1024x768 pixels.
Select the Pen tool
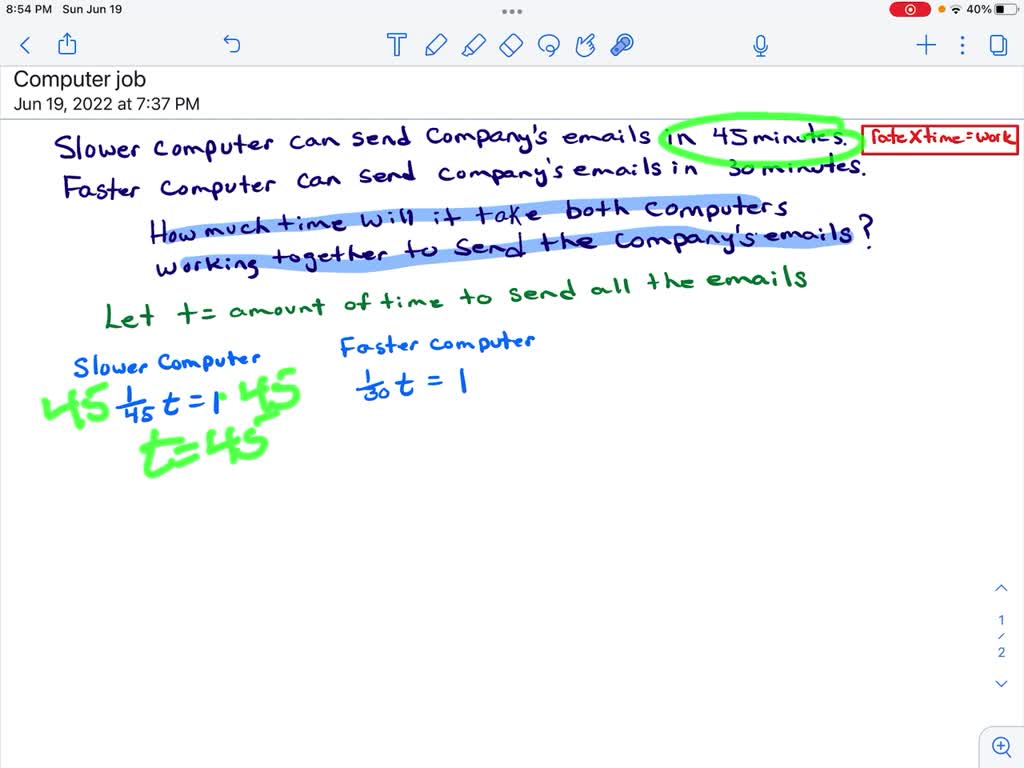point(436,45)
